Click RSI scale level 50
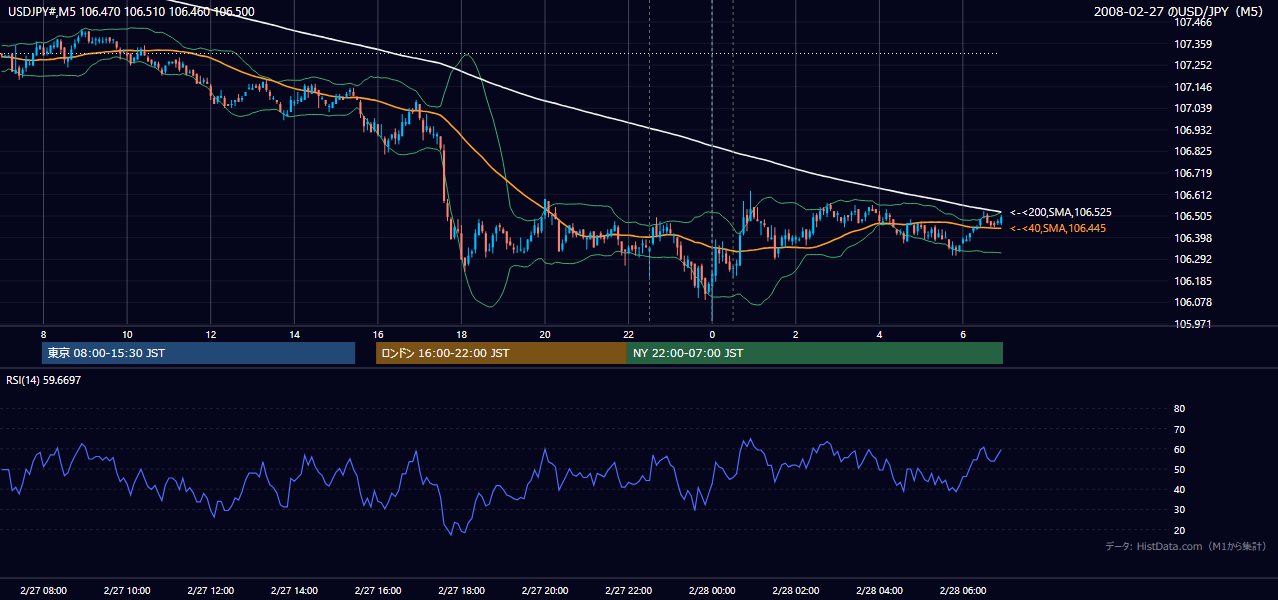1278x600 pixels. point(1179,469)
